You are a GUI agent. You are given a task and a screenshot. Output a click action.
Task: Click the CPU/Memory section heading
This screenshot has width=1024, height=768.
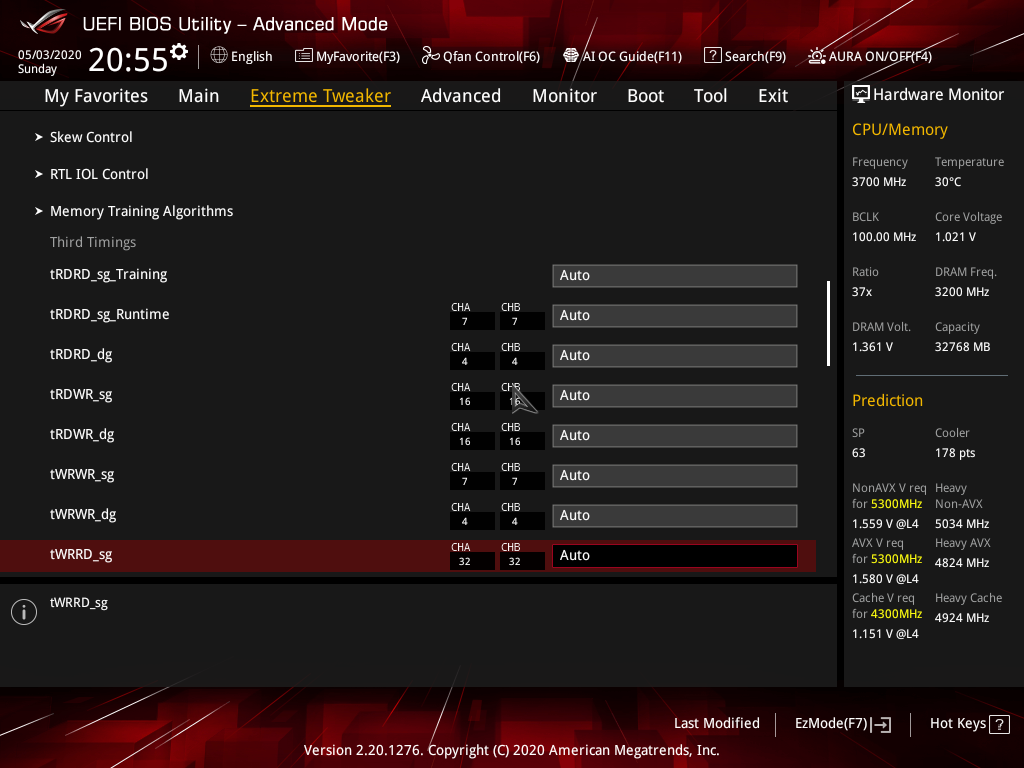(x=899, y=130)
